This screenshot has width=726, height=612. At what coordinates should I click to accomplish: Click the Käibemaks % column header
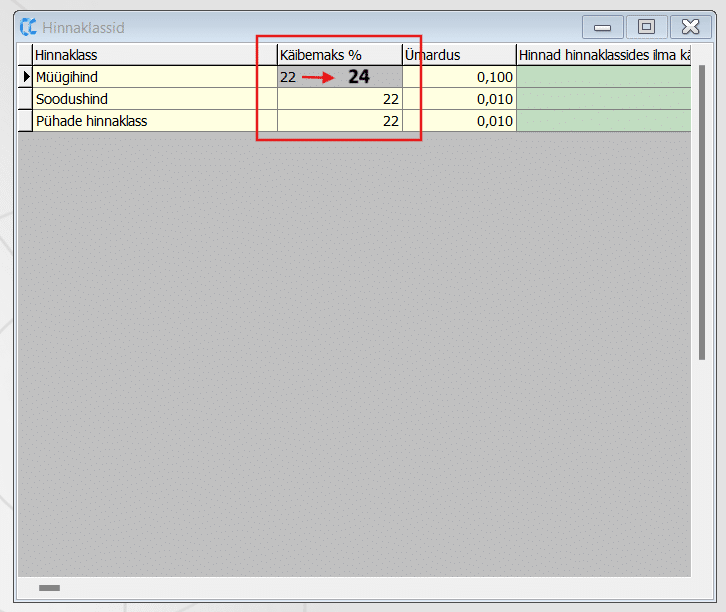(x=339, y=55)
